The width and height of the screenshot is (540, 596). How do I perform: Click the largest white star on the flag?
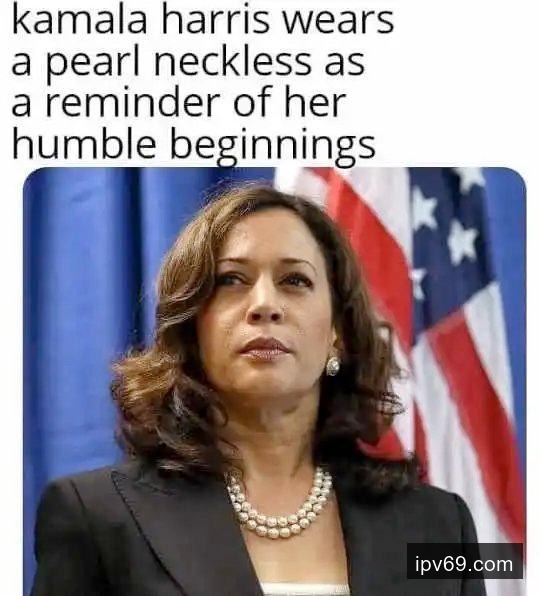[x=462, y=241]
